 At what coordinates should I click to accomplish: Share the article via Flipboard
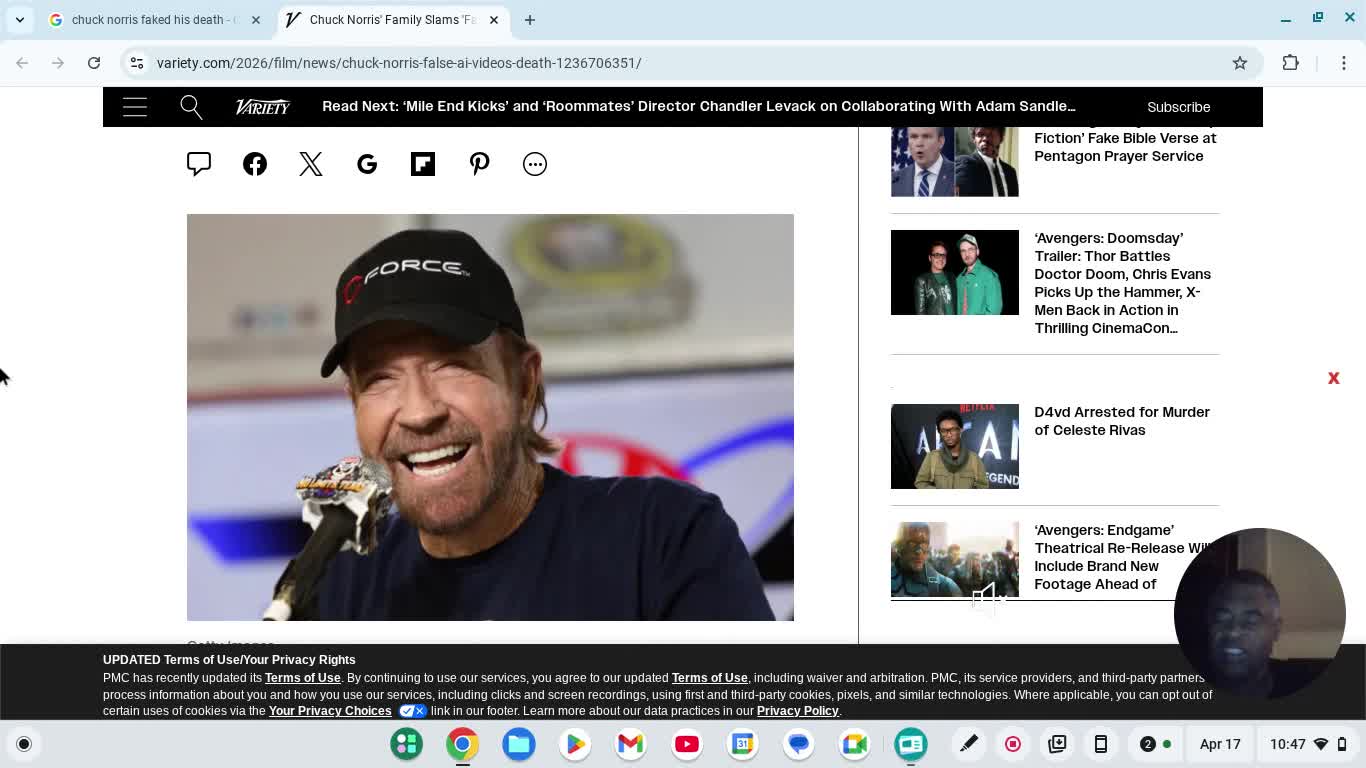coord(422,163)
